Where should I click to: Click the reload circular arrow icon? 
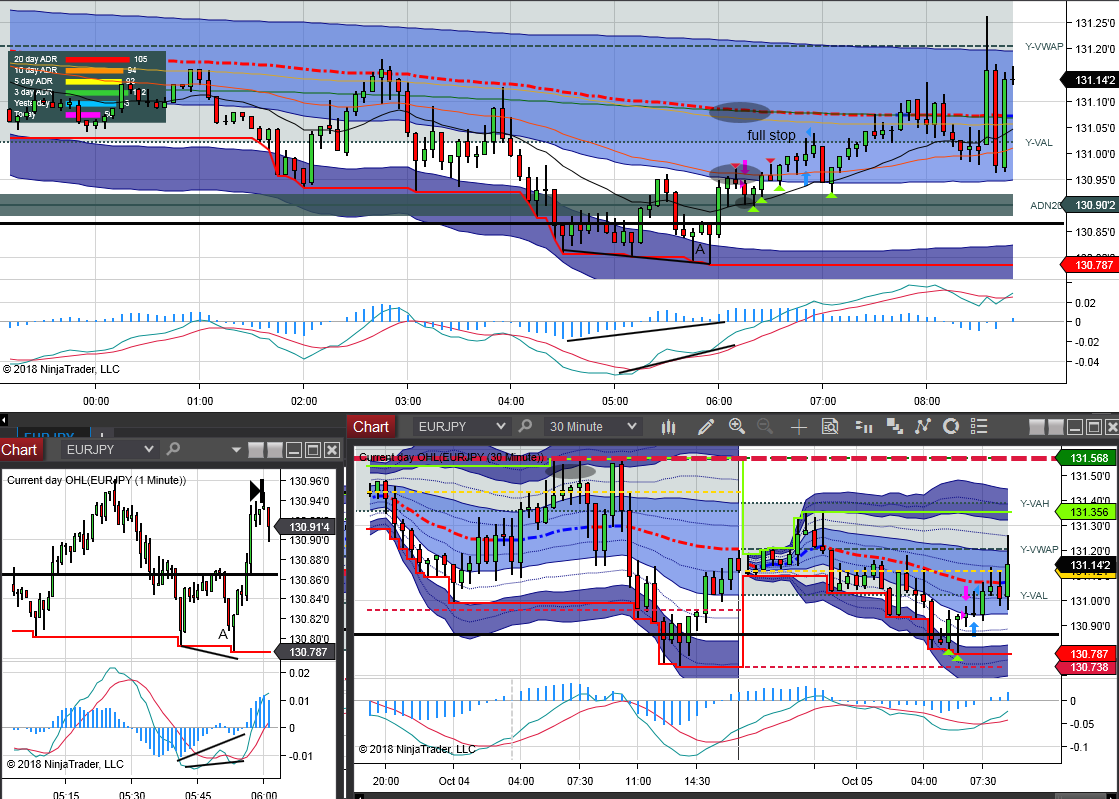(951, 427)
